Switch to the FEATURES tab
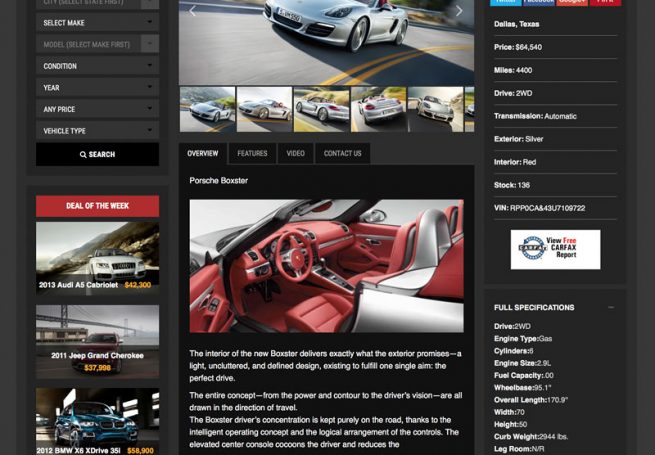 tap(252, 153)
